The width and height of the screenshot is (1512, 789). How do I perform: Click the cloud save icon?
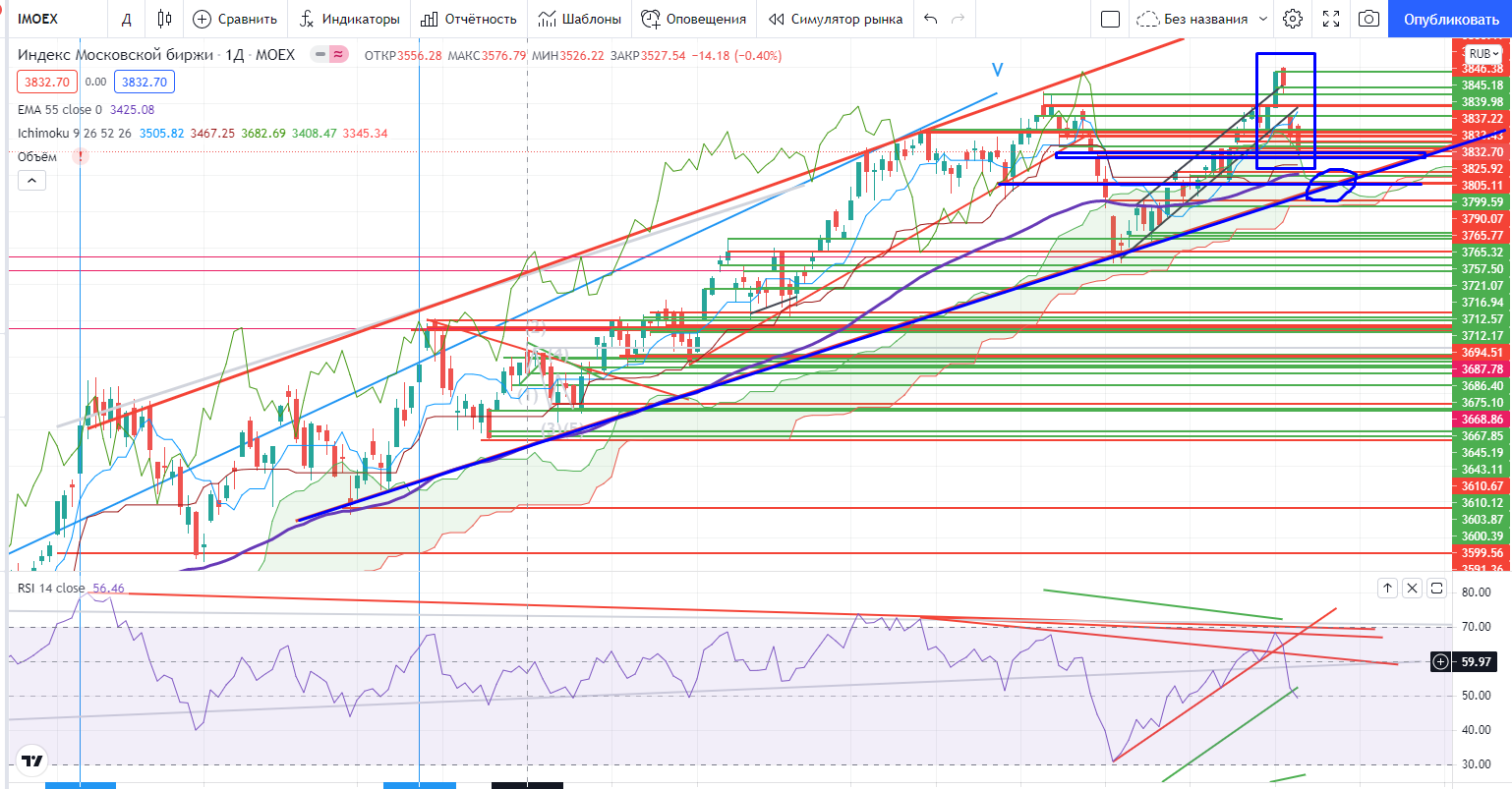(1147, 19)
